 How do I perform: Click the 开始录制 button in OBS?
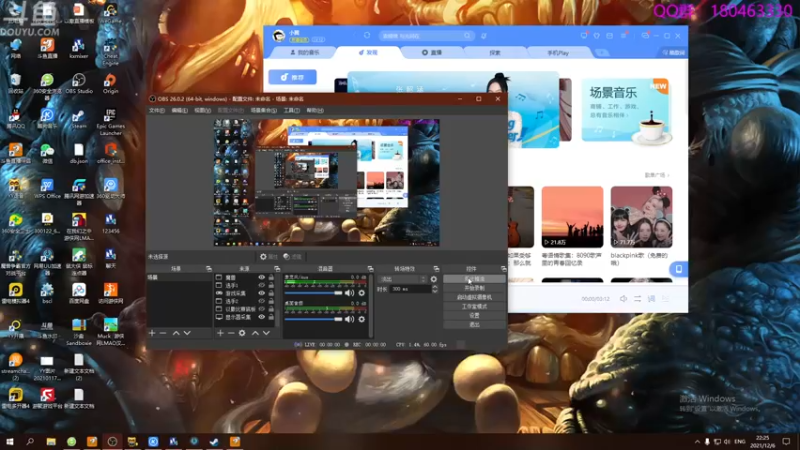click(474, 288)
